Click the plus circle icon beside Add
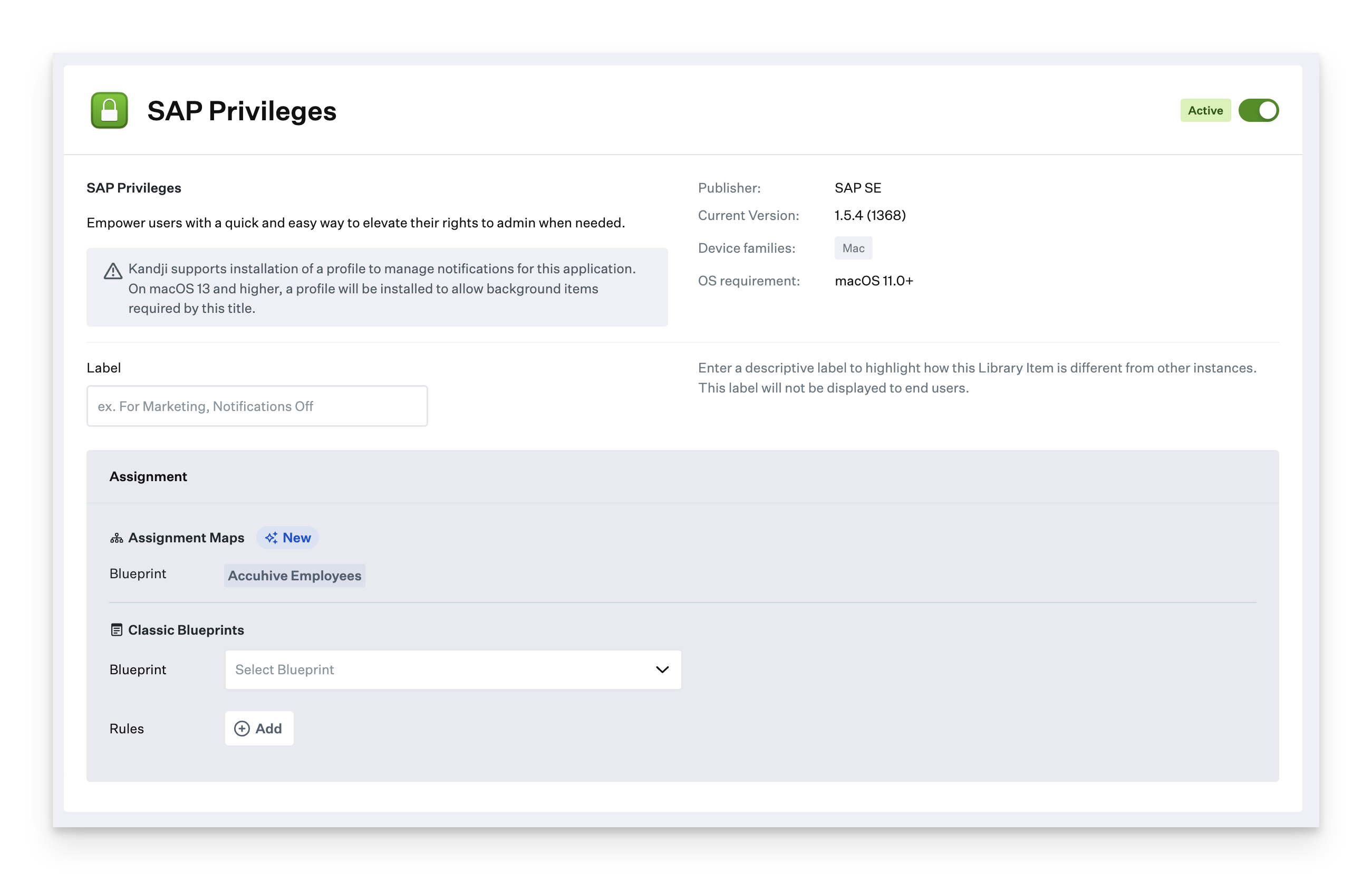This screenshot has height=880, width=1372. click(242, 729)
